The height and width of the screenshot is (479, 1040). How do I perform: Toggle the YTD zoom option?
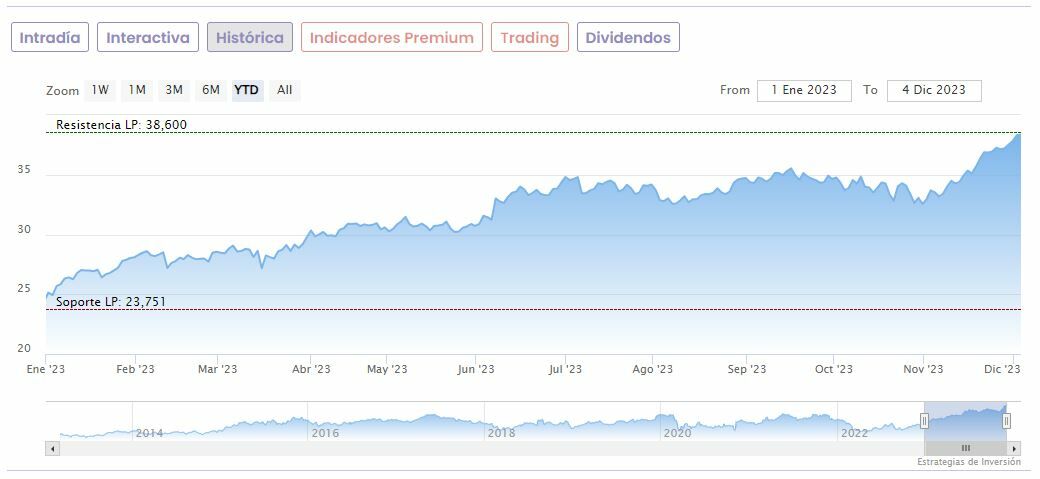pos(247,90)
